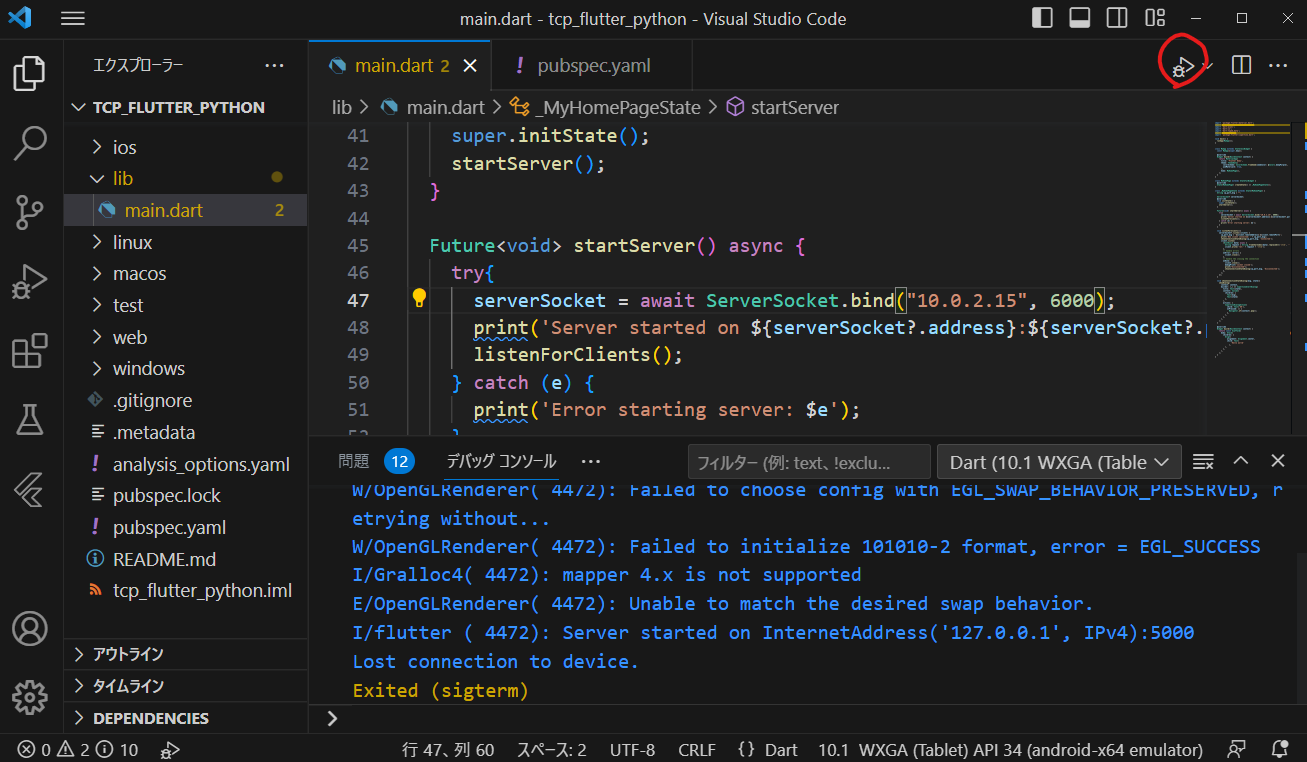
Task: Click the lightbulb code action icon
Action: tap(420, 298)
